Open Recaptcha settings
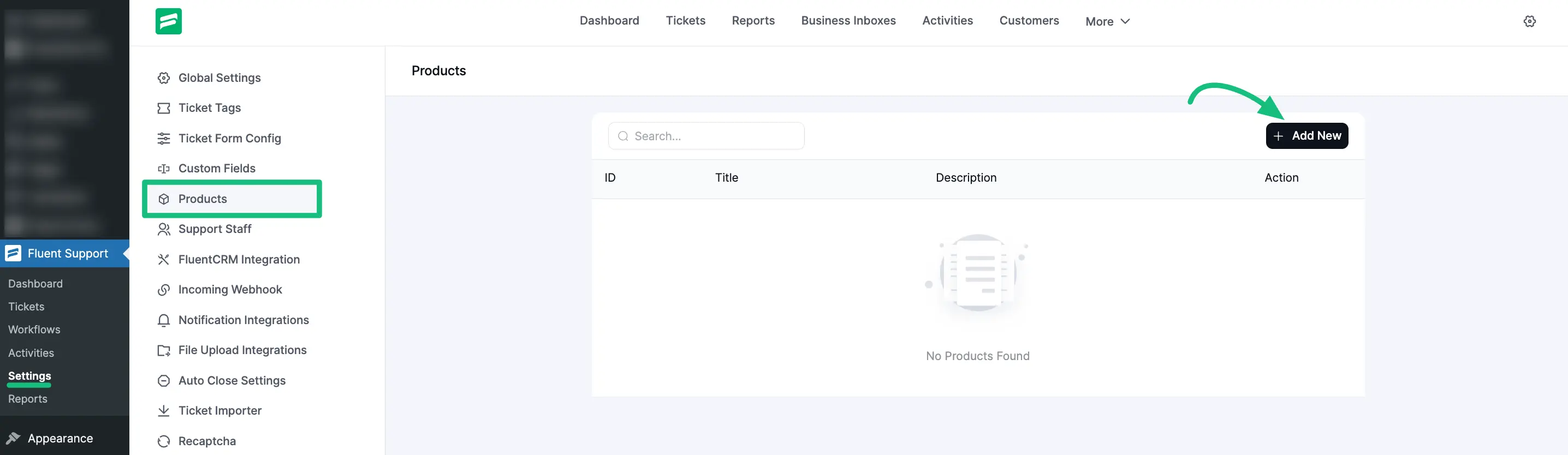The image size is (1568, 455). tap(207, 441)
